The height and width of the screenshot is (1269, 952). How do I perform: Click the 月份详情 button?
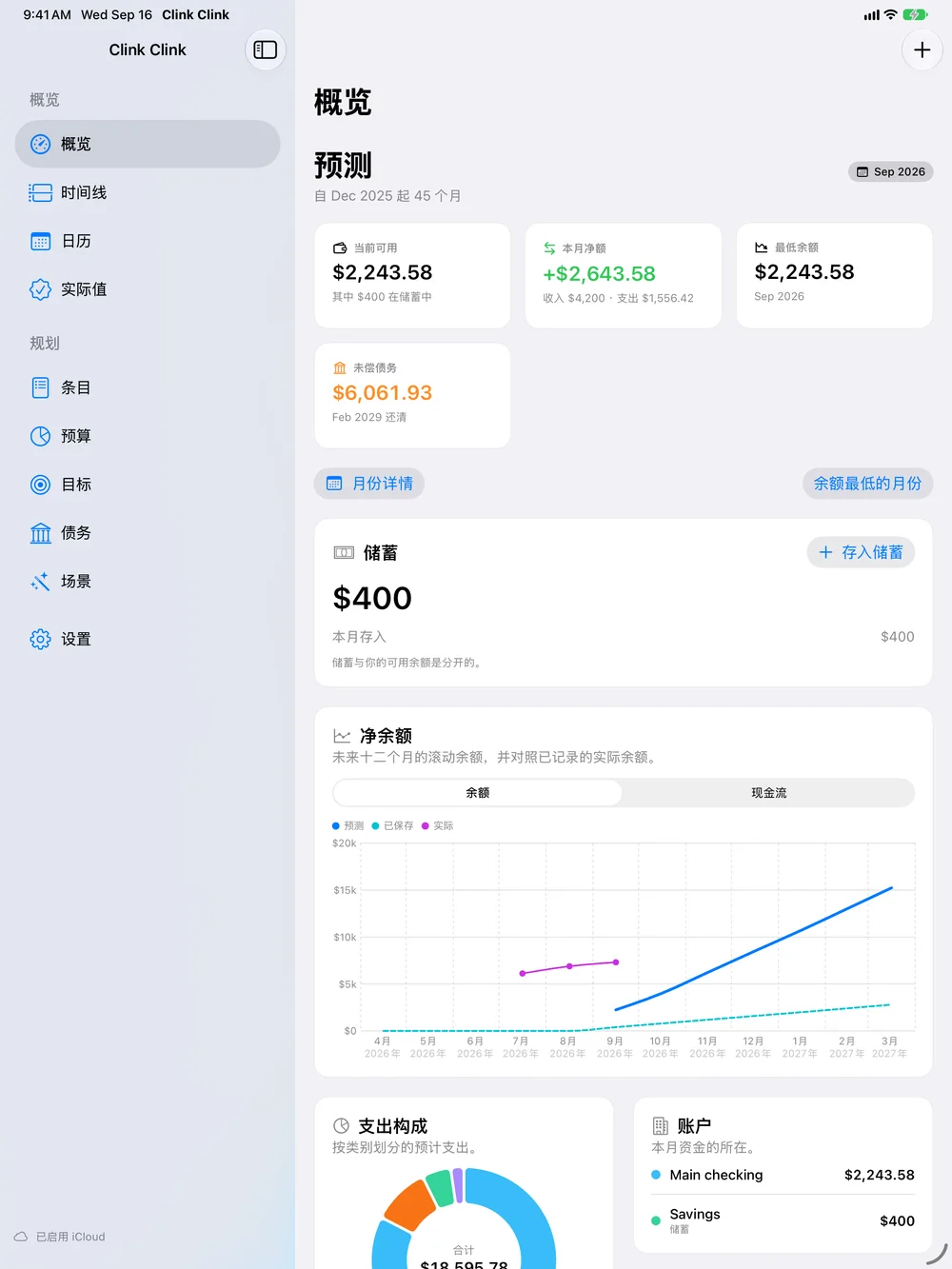point(369,484)
